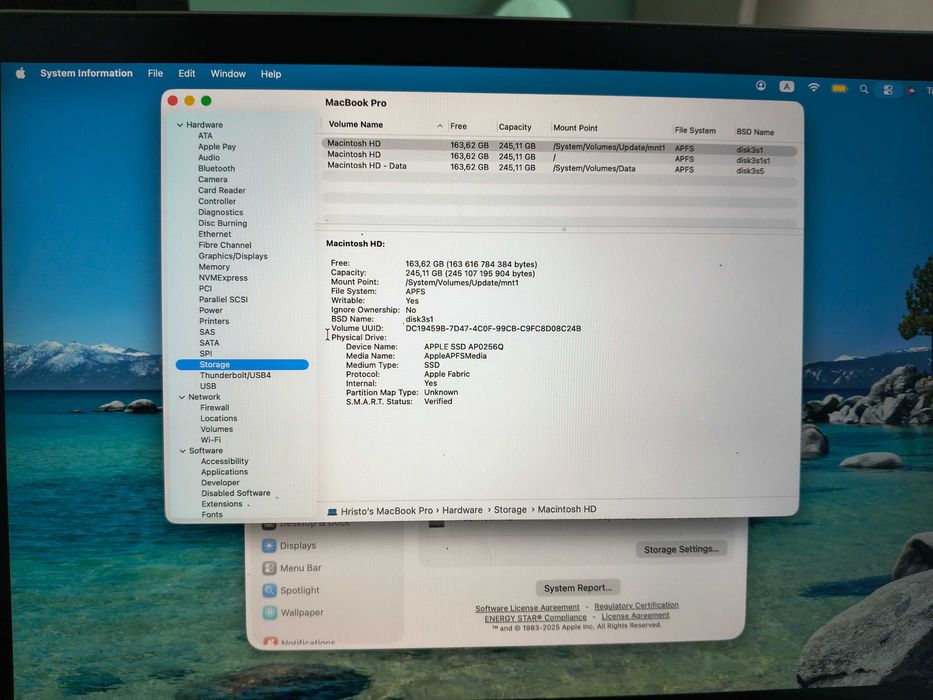Select Firewall under Network

[215, 408]
